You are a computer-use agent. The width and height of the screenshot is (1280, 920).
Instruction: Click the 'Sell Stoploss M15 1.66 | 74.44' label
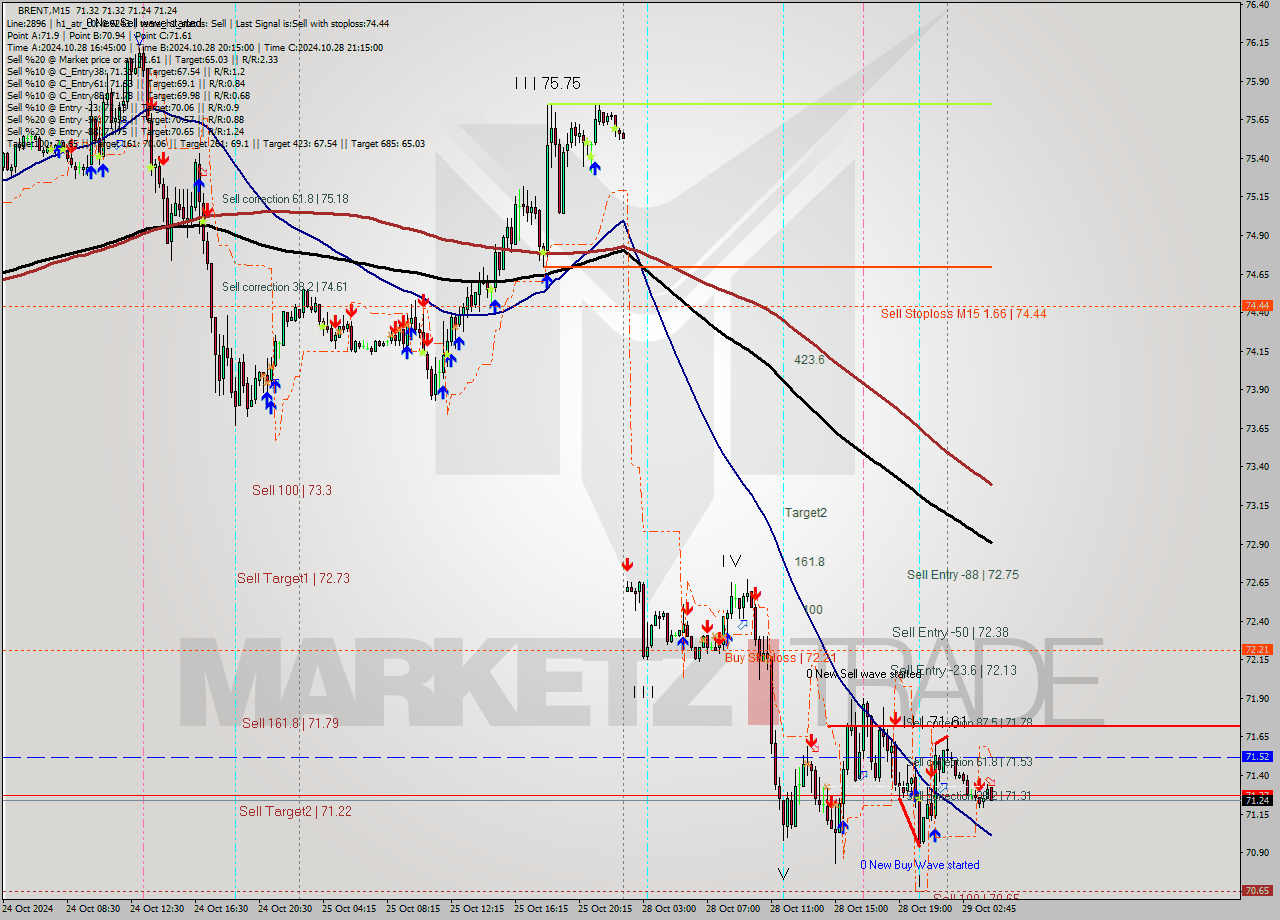point(963,313)
